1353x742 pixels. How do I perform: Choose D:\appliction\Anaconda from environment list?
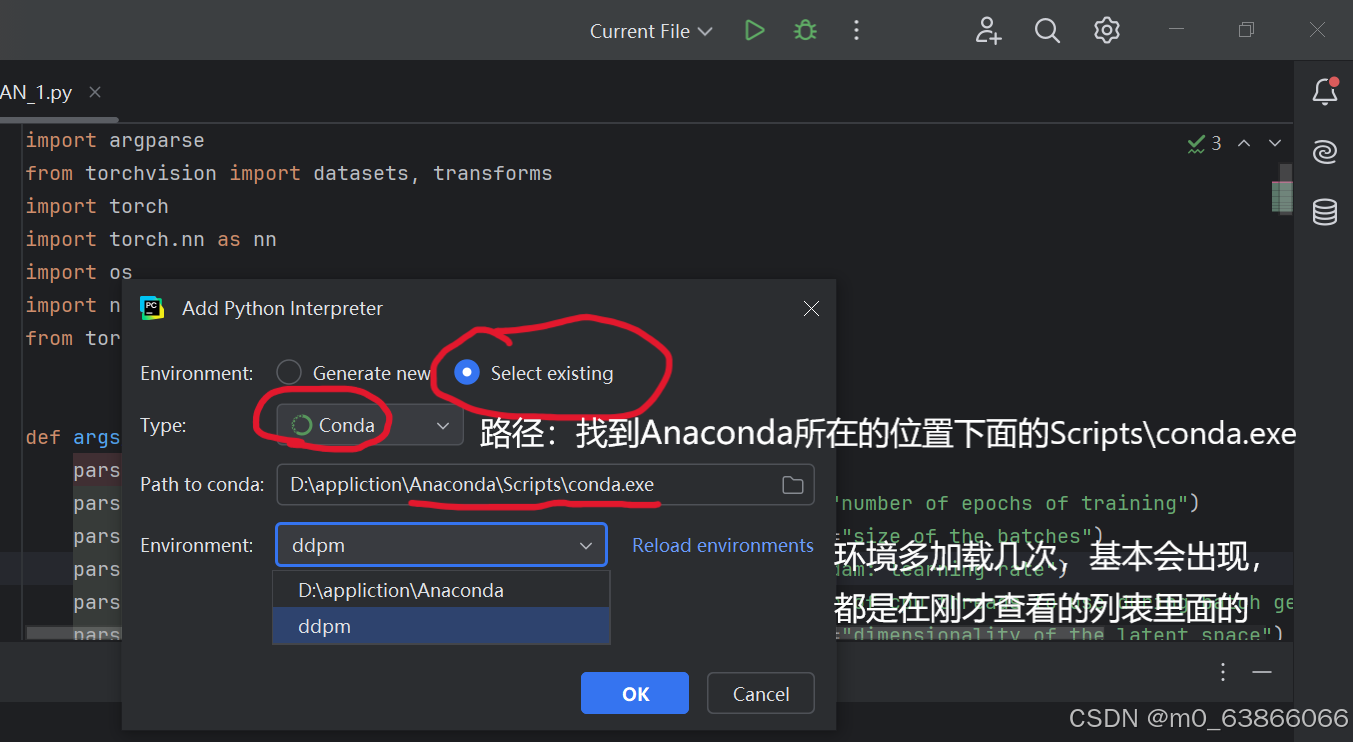point(441,590)
